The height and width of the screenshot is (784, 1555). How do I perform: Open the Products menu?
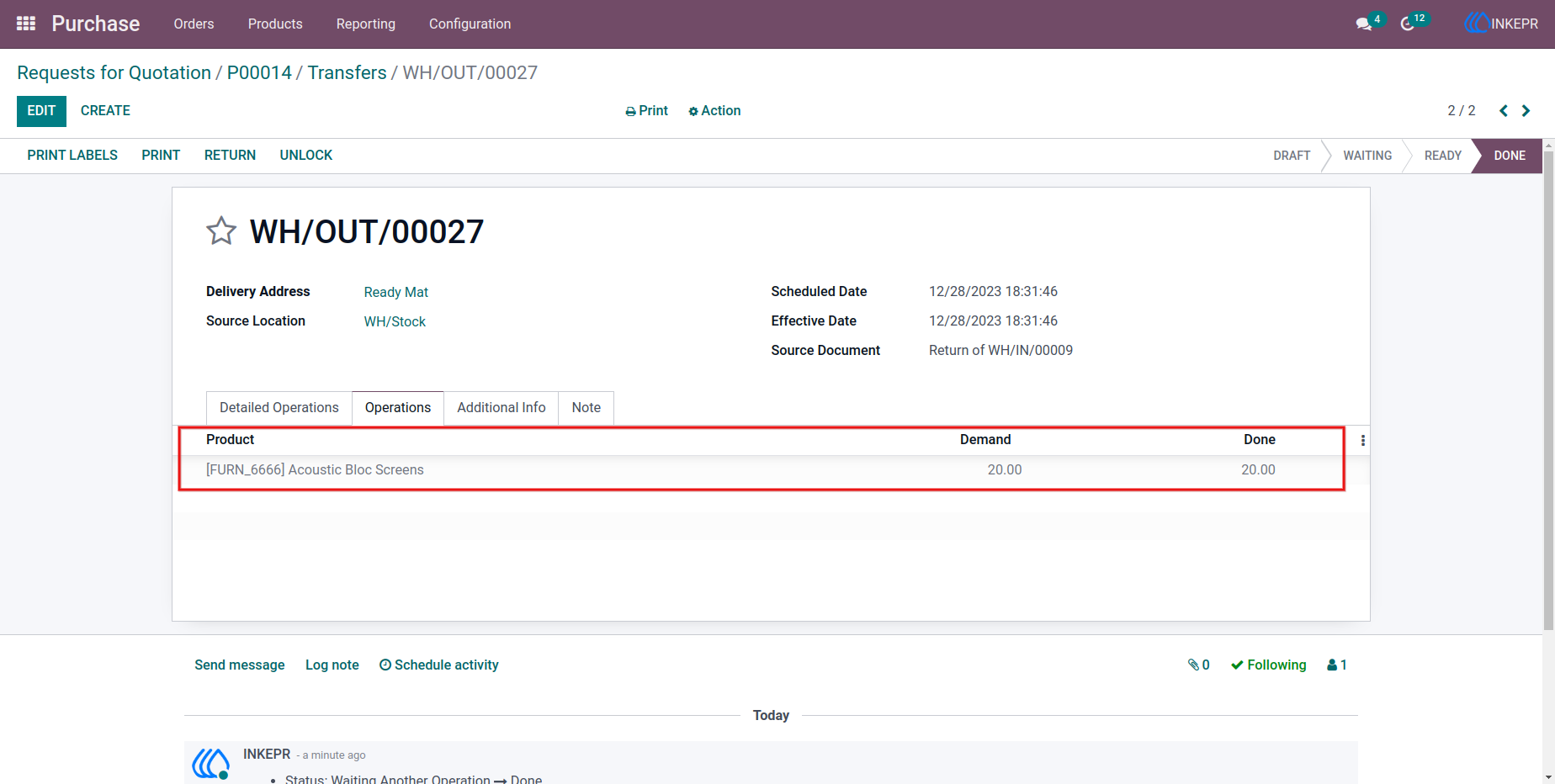click(x=275, y=24)
